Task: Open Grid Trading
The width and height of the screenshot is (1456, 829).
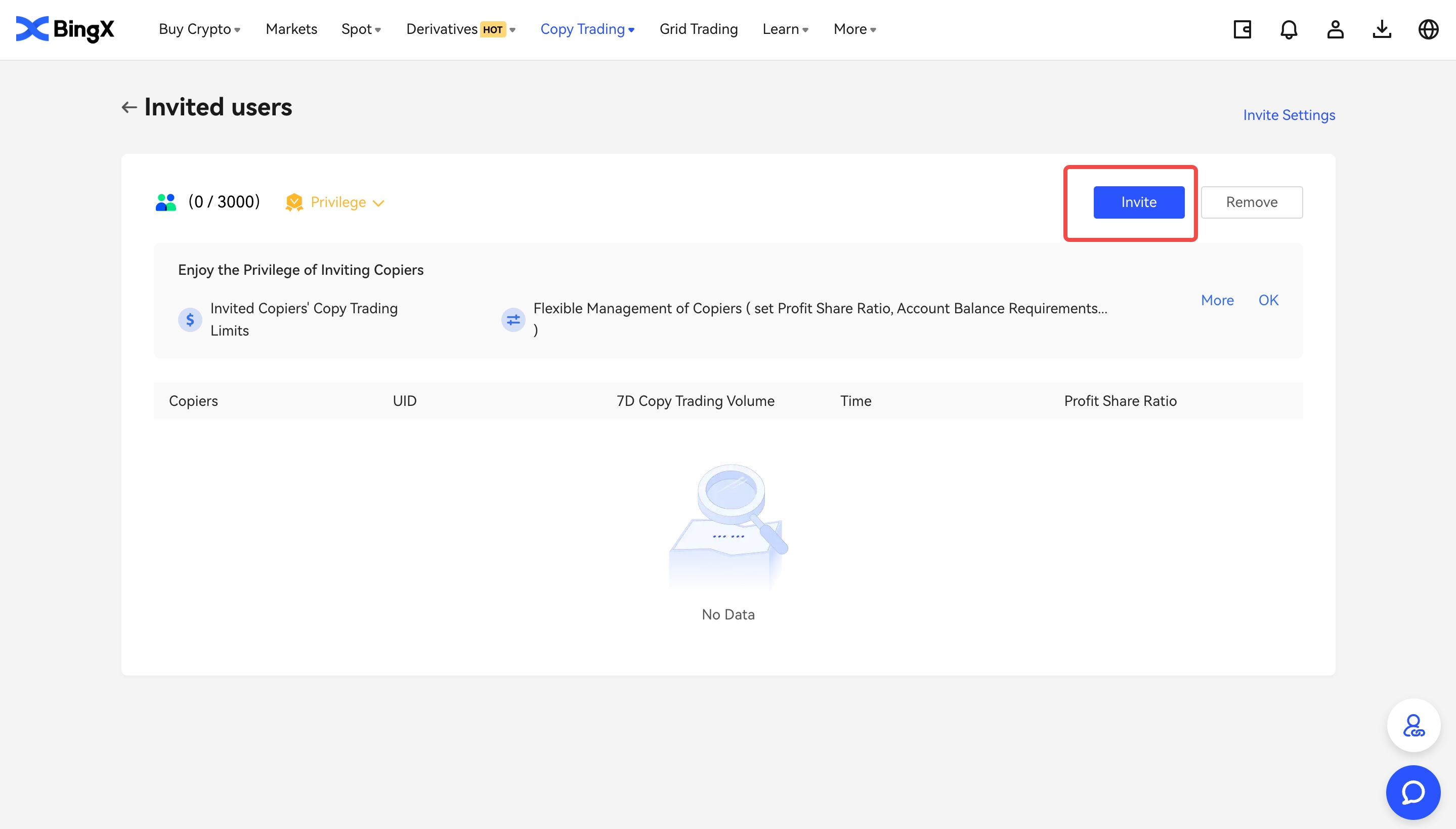Action: pyautogui.click(x=699, y=29)
